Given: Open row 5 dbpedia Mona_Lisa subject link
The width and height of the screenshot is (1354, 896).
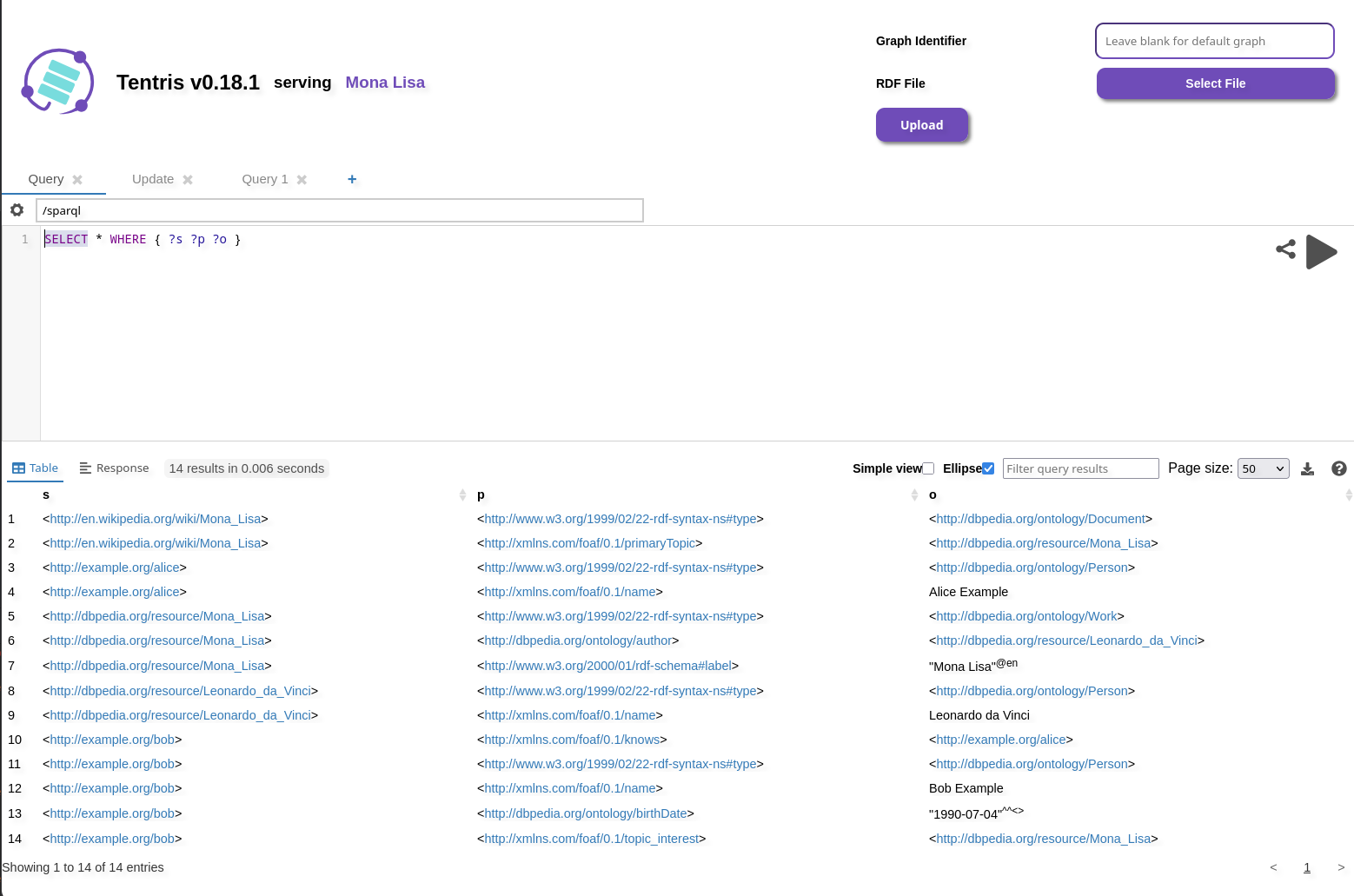Looking at the screenshot, I should click(157, 616).
